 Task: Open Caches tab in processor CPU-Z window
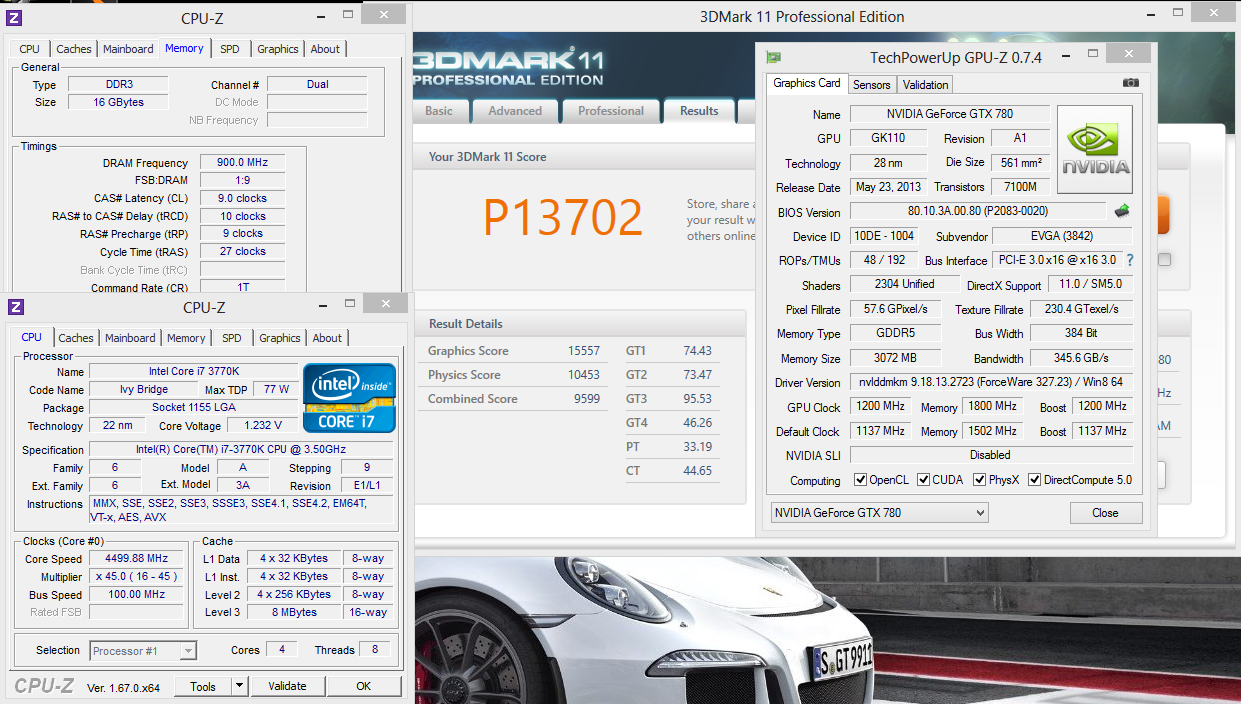[x=76, y=338]
